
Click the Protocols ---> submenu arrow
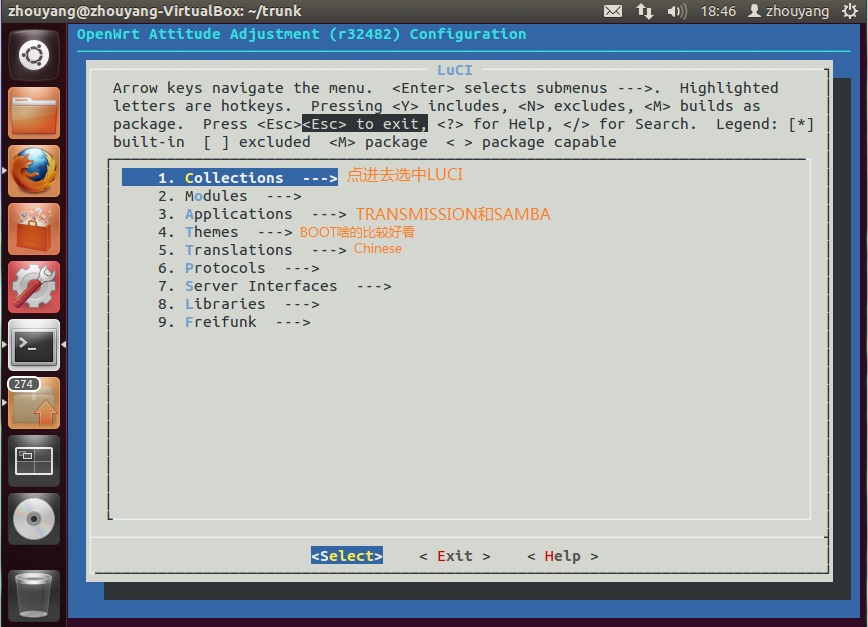click(x=302, y=268)
